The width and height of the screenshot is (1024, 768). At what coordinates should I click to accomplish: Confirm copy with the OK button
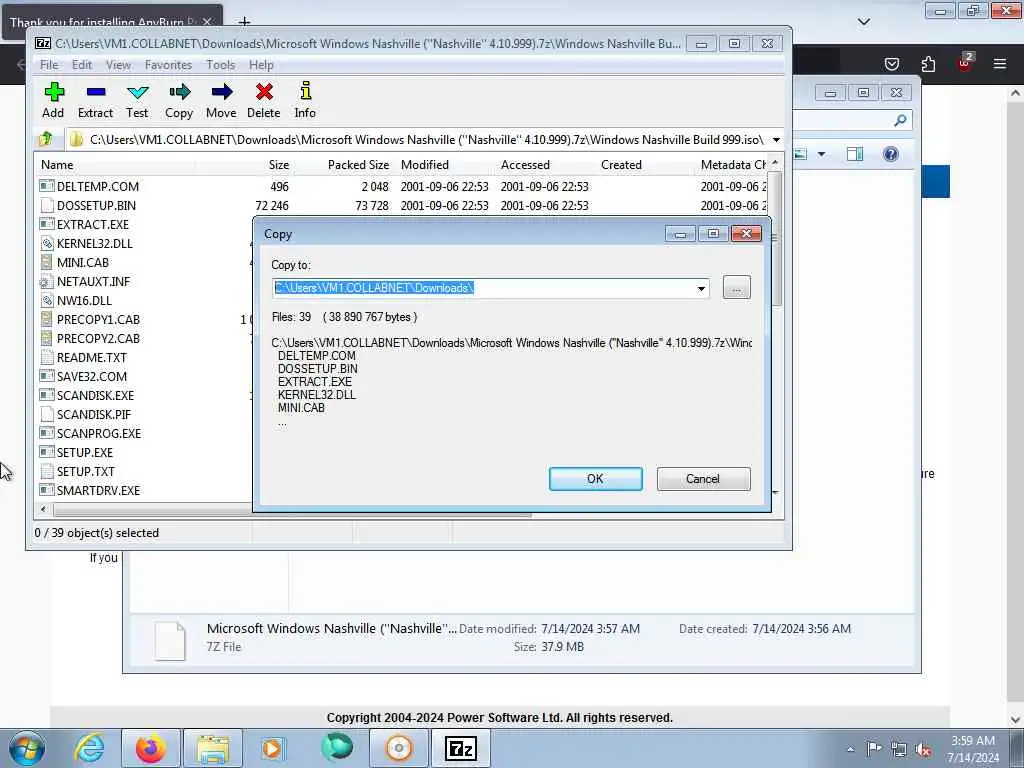[596, 479]
